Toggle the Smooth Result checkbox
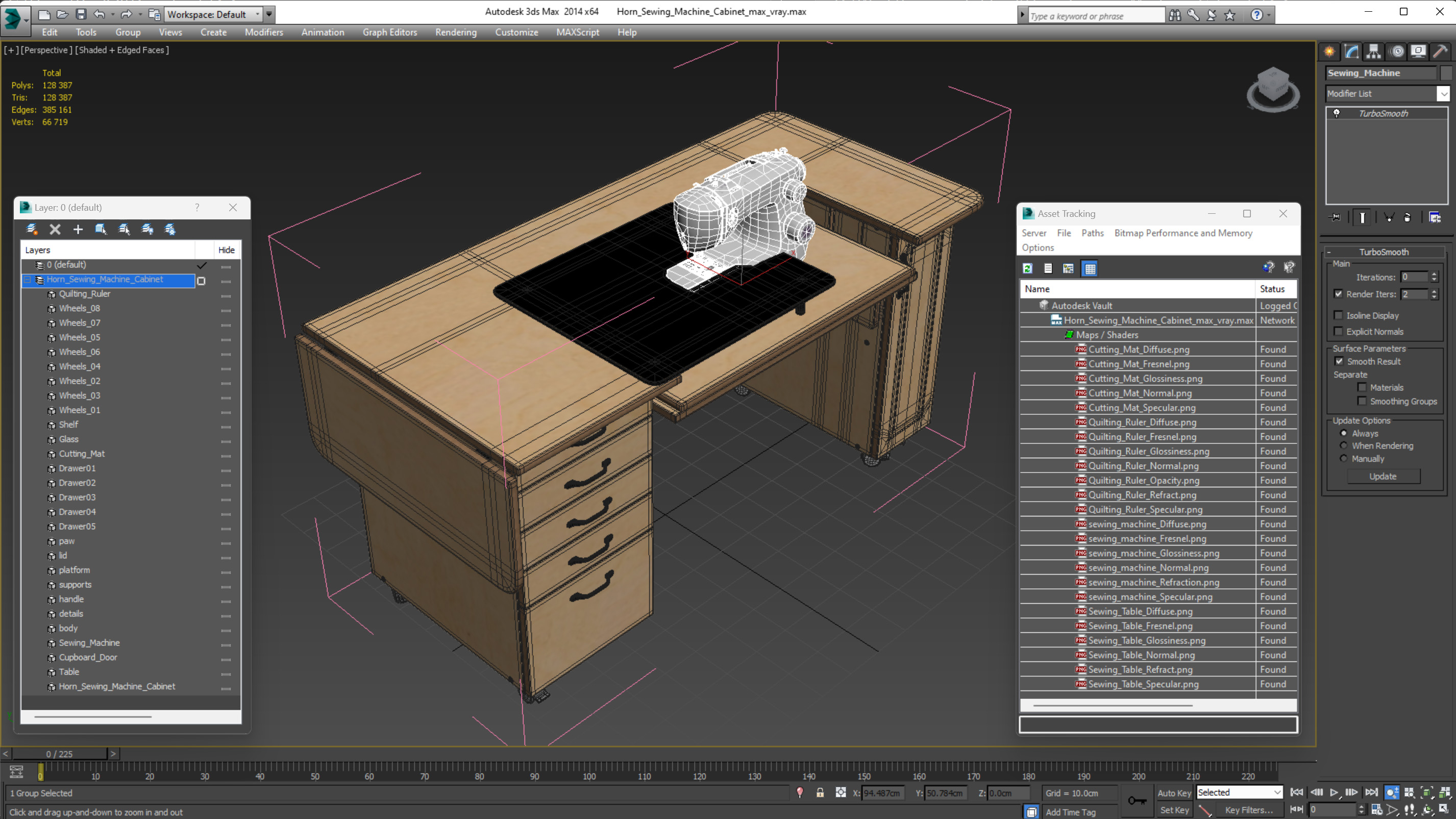 [x=1339, y=361]
